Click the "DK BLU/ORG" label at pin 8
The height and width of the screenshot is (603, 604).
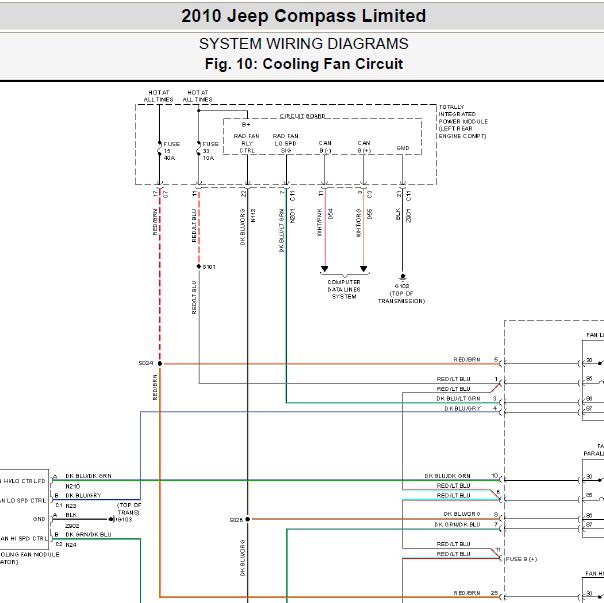[x=462, y=514]
